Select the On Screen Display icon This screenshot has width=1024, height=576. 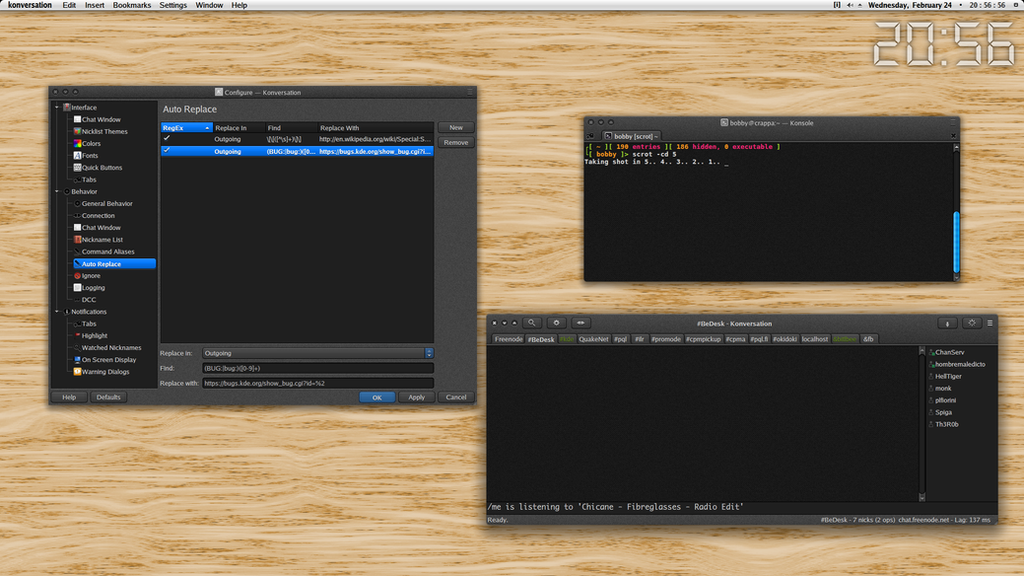click(77, 360)
